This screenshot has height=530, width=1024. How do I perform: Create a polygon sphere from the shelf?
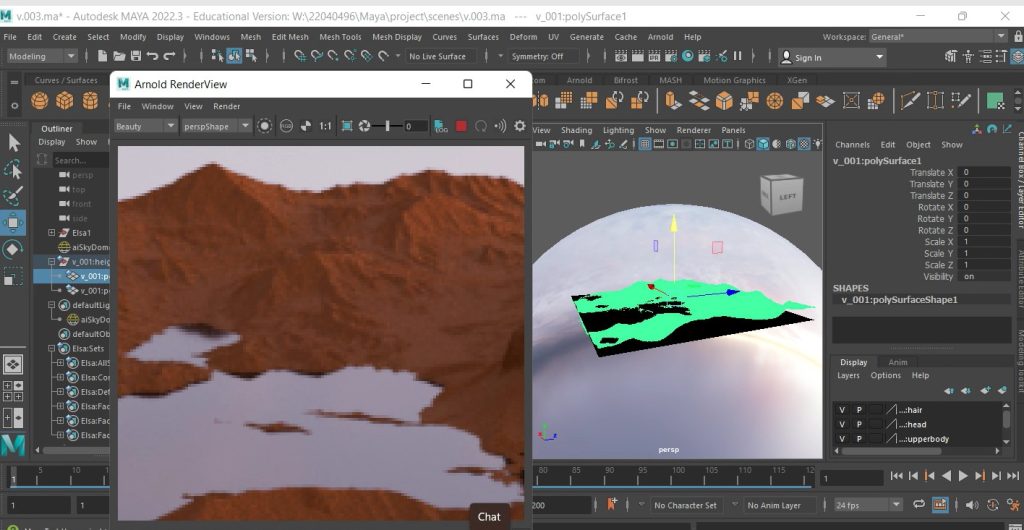click(x=40, y=101)
